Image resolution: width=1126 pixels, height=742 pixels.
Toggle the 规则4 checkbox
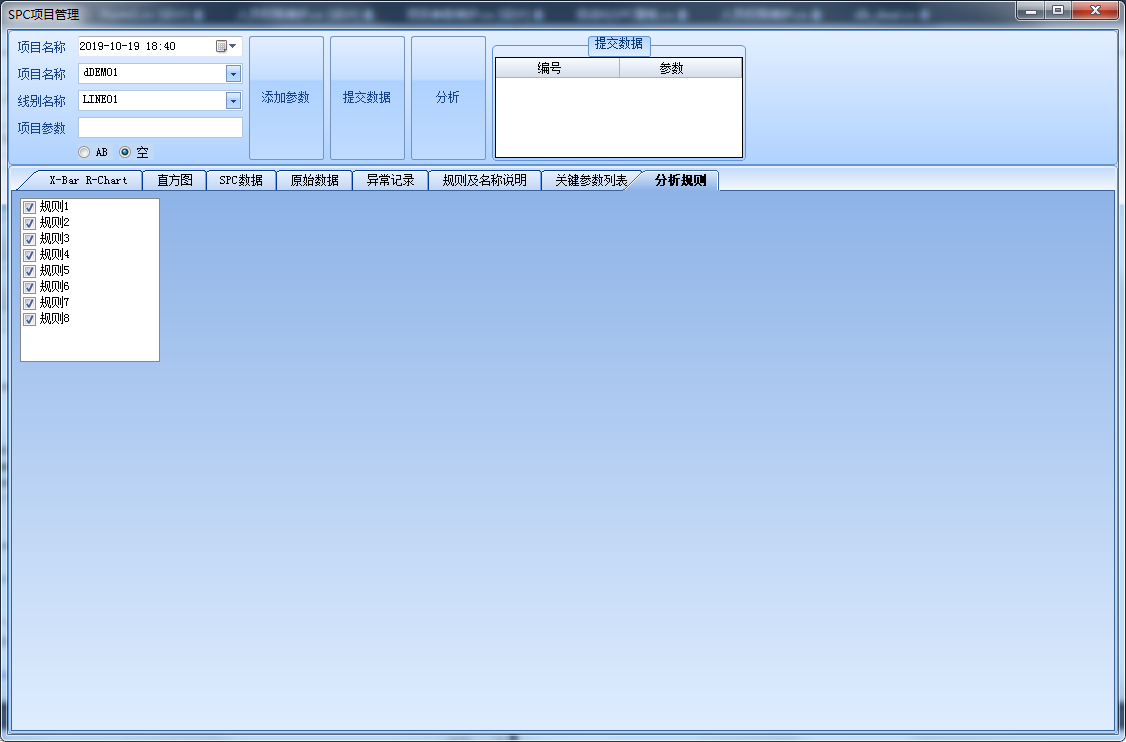coord(29,255)
